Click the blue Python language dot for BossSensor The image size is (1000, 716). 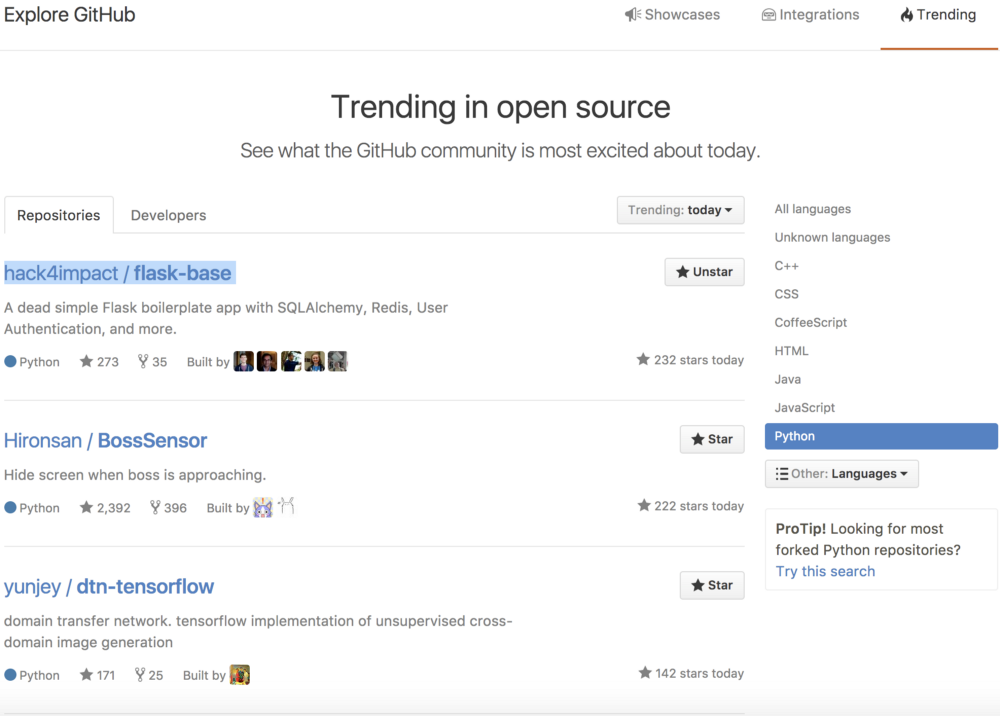click(x=9, y=507)
